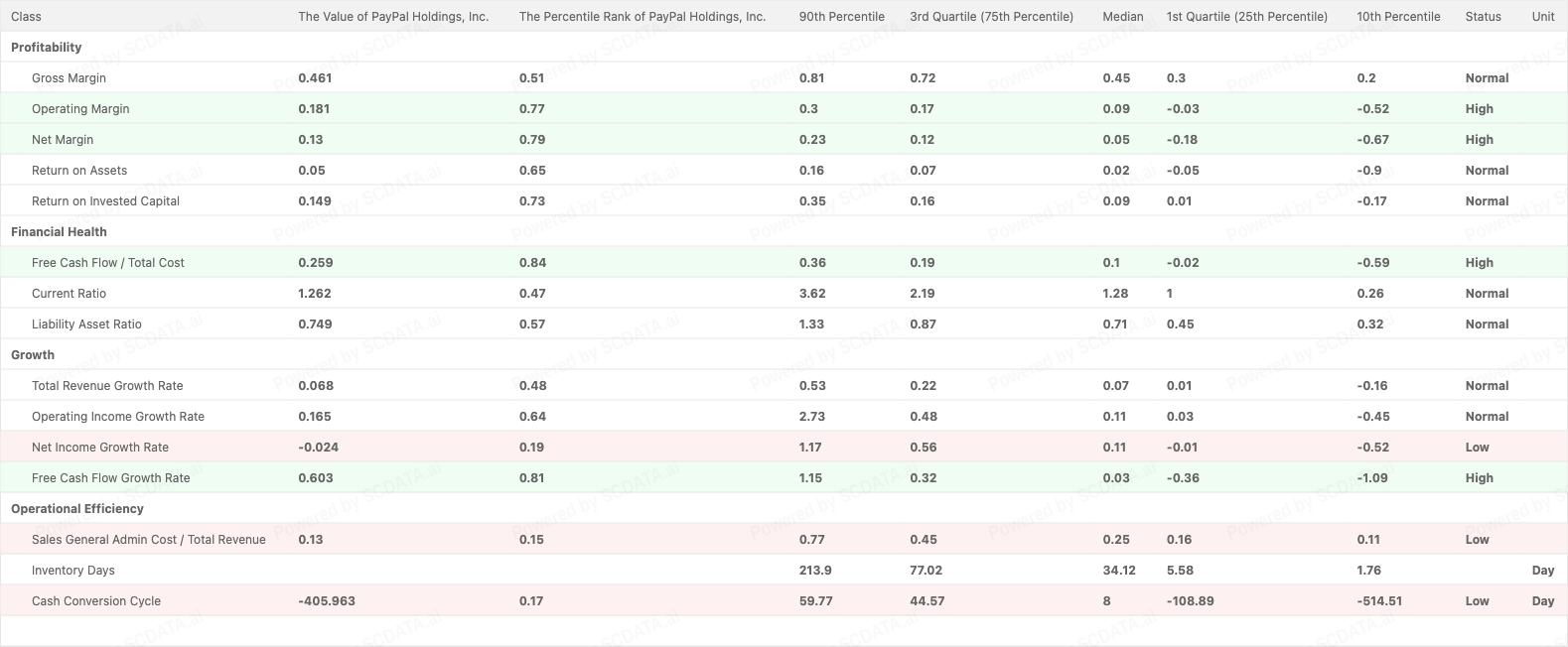Click the Financial Health section heading
The image size is (1568, 647).
click(x=59, y=232)
